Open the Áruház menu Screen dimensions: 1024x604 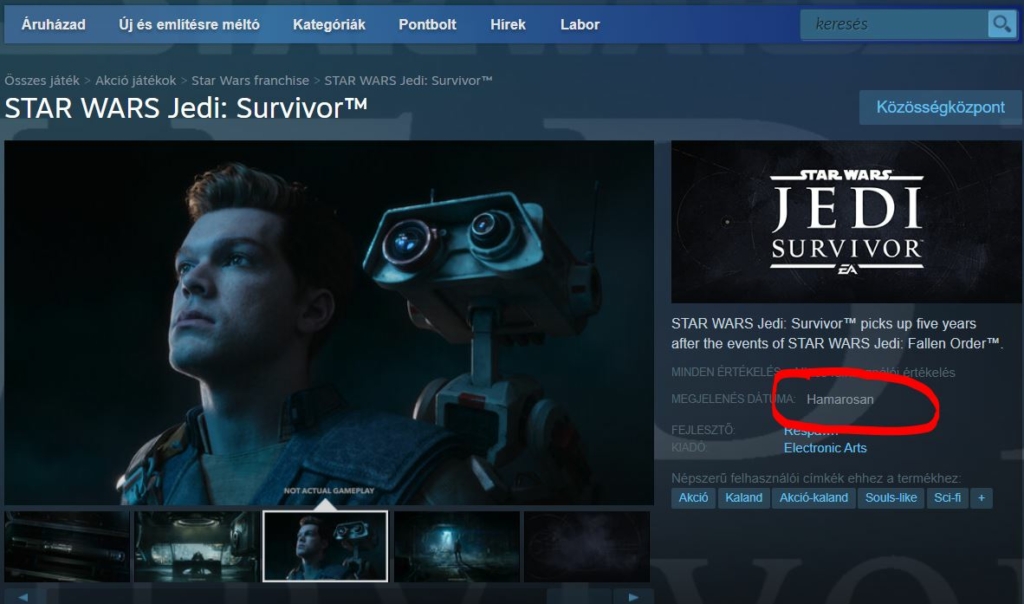pyautogui.click(x=53, y=24)
